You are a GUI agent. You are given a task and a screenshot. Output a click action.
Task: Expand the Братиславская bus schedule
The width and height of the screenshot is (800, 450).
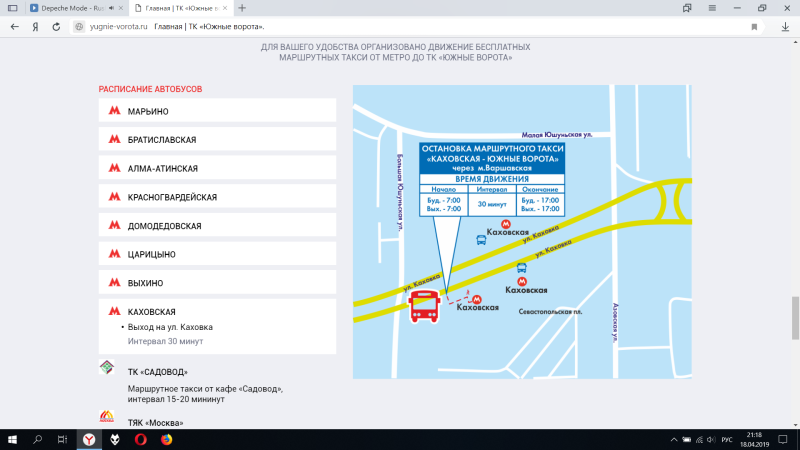tap(217, 139)
